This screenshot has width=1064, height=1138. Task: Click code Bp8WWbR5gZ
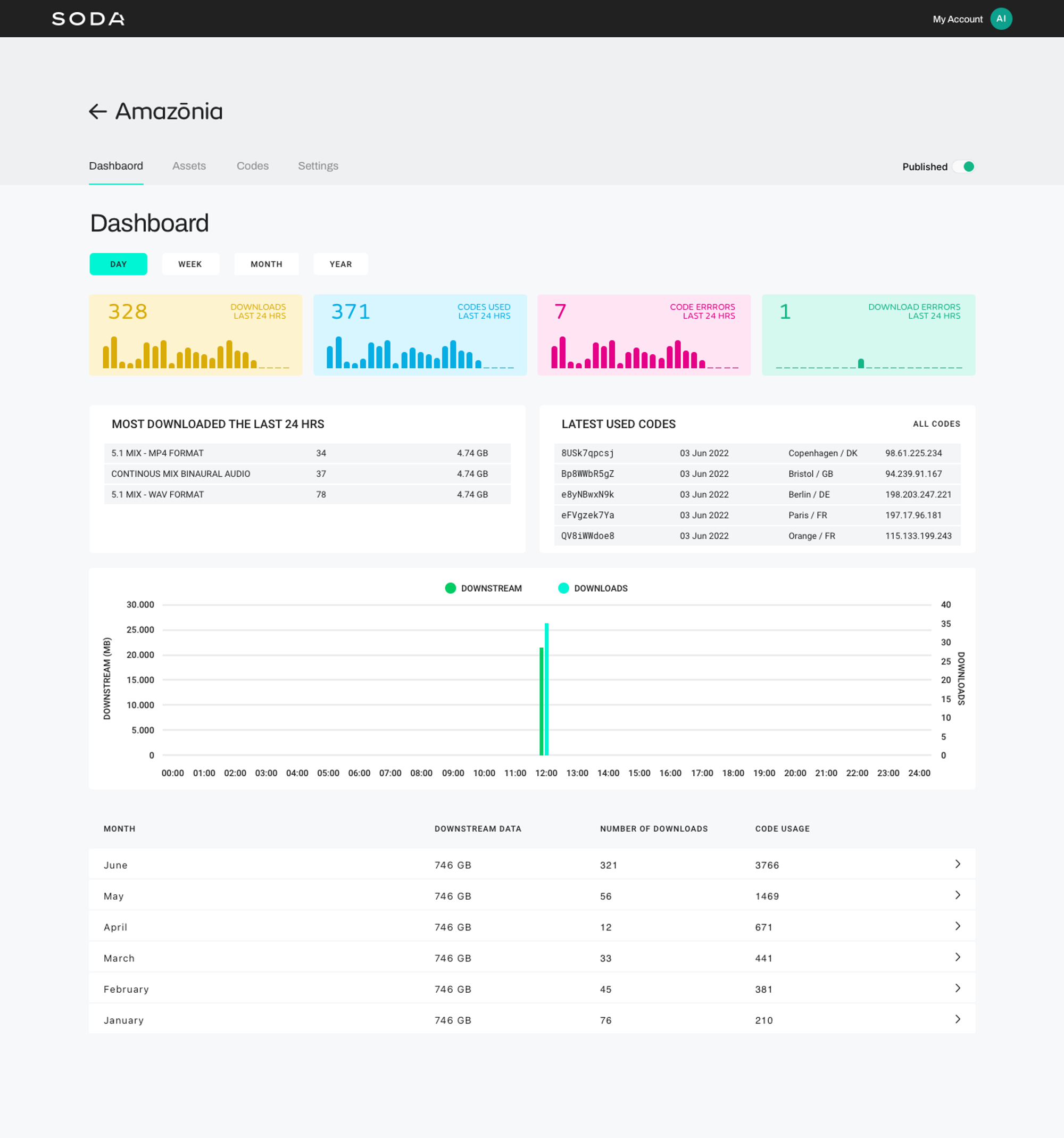587,474
